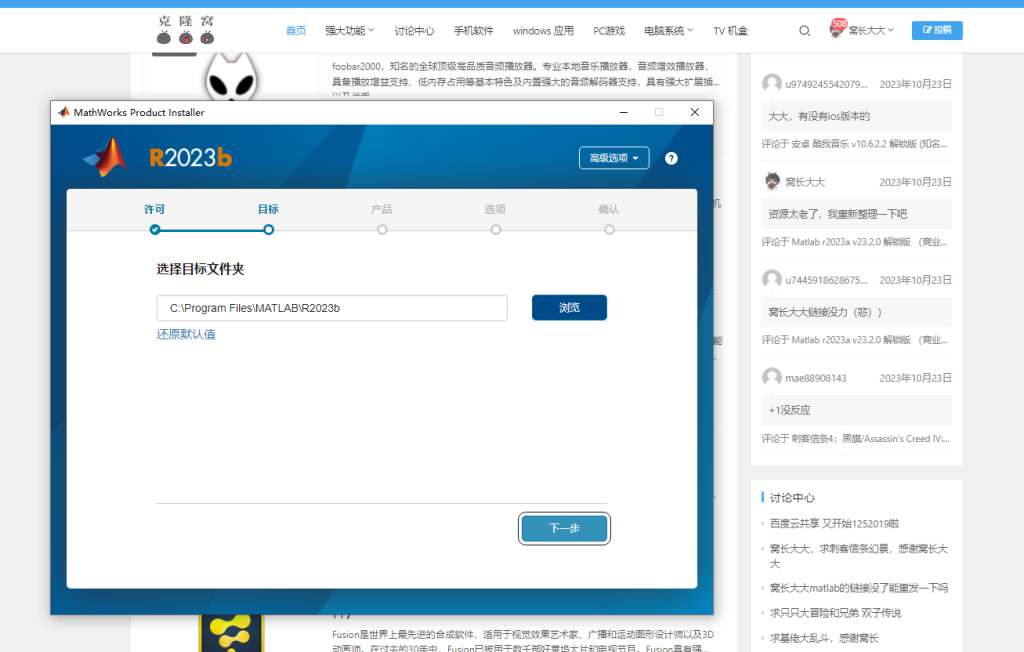Click the Fusion software thumbnail image
This screenshot has height=652, width=1024.
pos(232,633)
